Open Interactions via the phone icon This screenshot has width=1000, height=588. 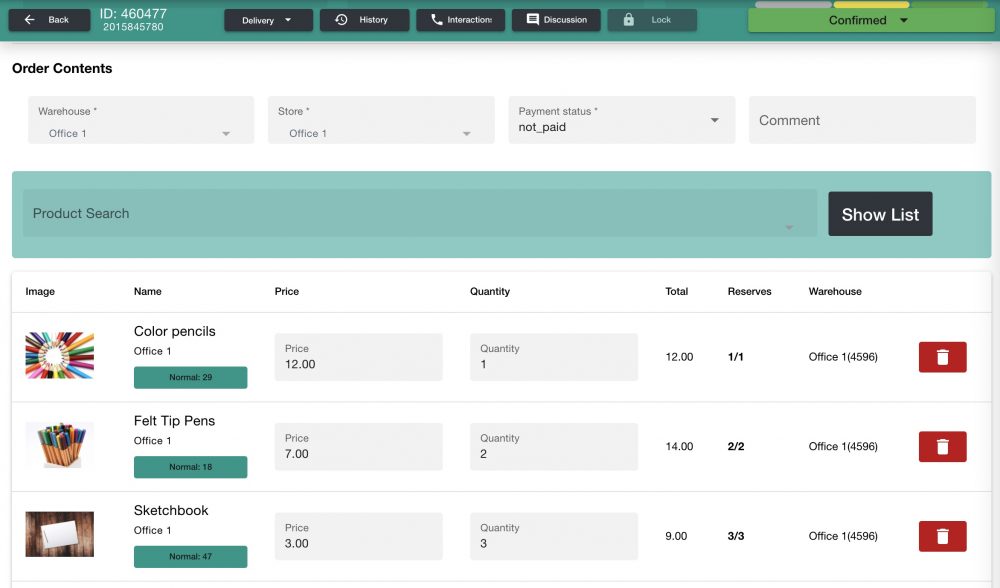point(437,19)
